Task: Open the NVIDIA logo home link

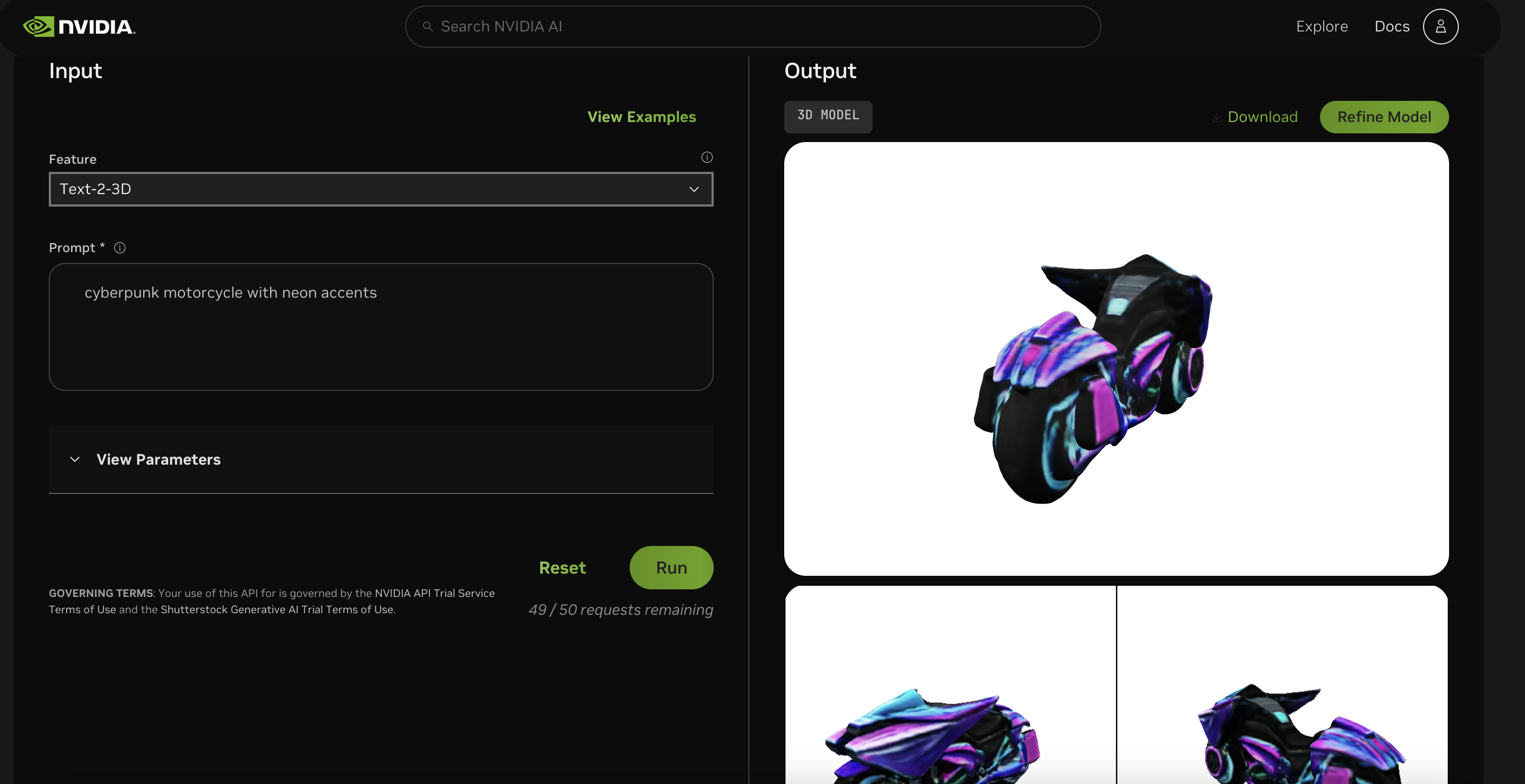Action: [x=79, y=27]
